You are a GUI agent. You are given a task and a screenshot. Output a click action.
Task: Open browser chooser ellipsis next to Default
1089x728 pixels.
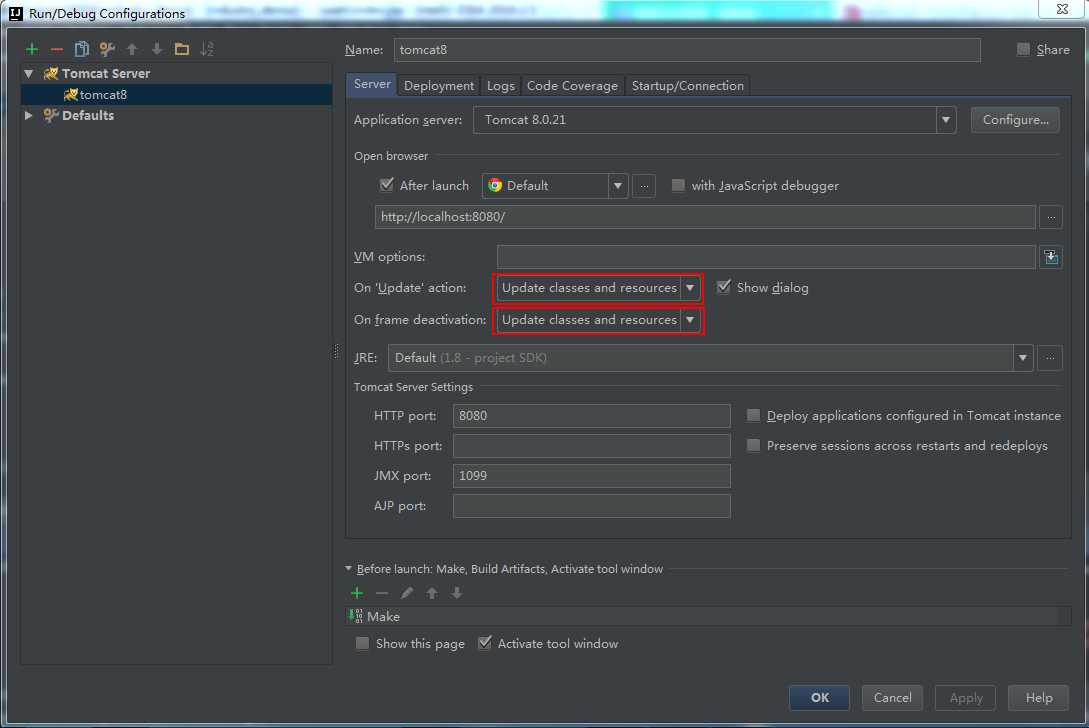[644, 186]
